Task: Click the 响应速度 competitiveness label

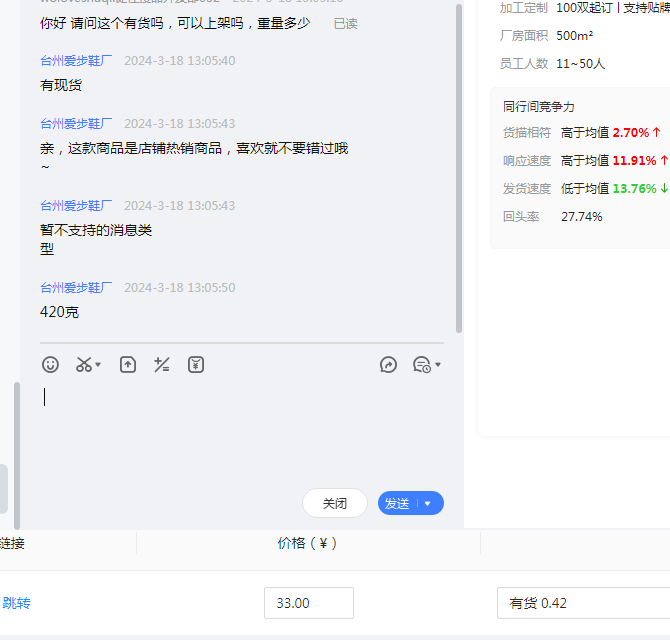Action: (x=526, y=160)
